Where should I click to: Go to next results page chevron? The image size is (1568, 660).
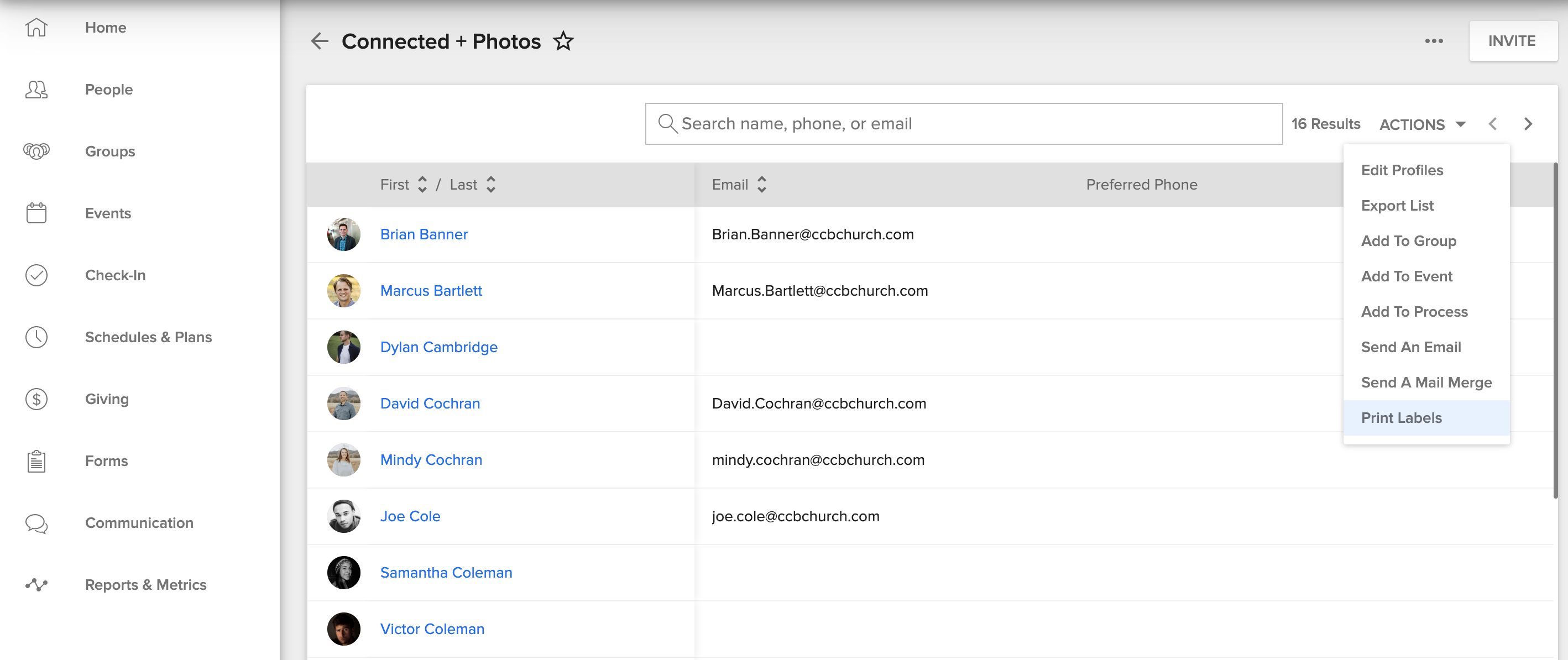coord(1528,124)
